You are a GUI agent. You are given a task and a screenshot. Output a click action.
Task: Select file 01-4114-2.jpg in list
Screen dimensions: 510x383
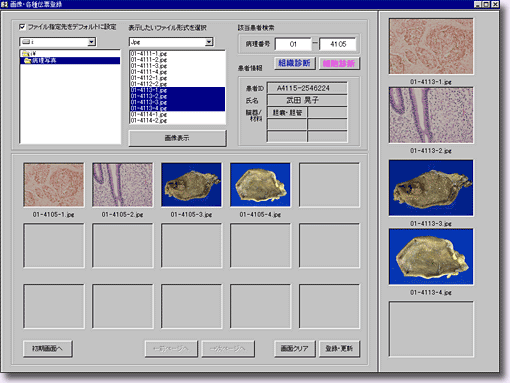(x=149, y=121)
